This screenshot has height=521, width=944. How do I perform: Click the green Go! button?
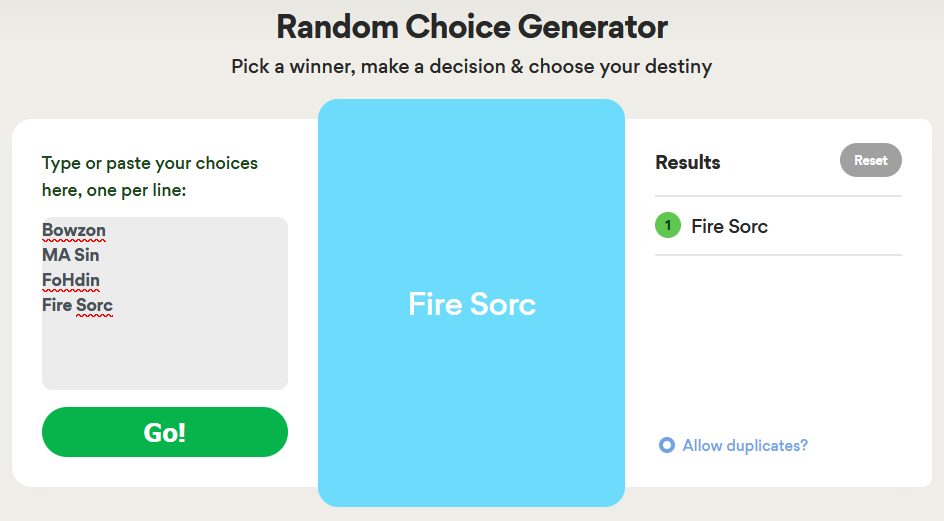tap(164, 432)
